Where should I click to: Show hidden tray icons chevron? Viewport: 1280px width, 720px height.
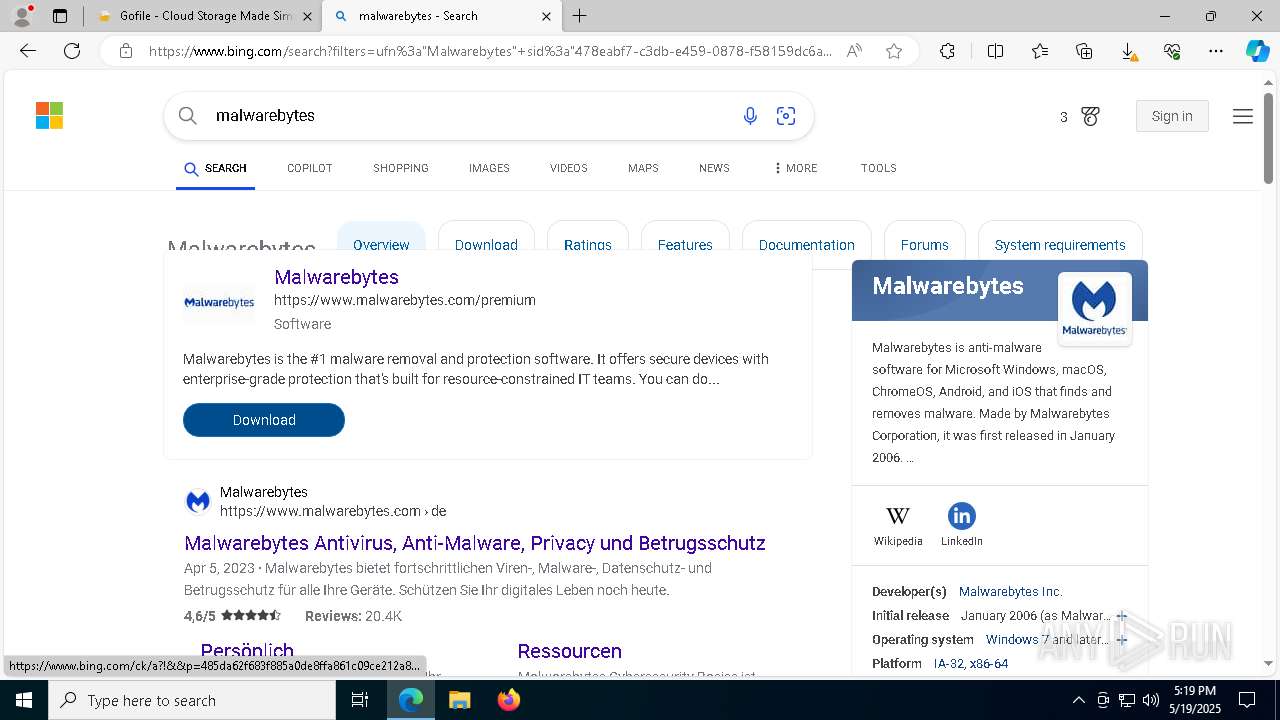[x=1078, y=700]
